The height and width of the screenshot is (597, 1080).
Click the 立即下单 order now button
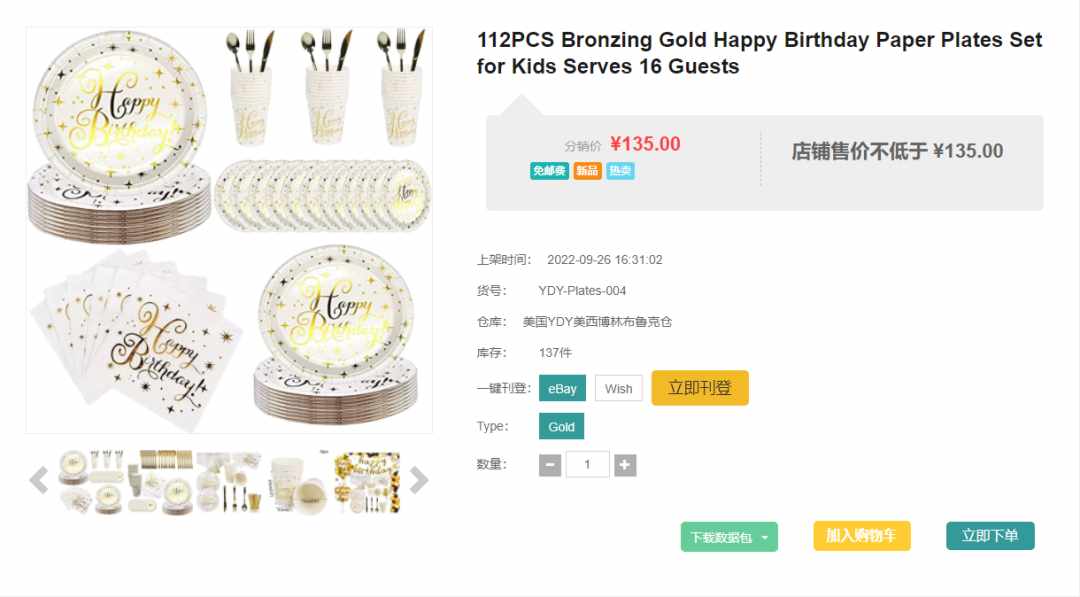tap(990, 536)
